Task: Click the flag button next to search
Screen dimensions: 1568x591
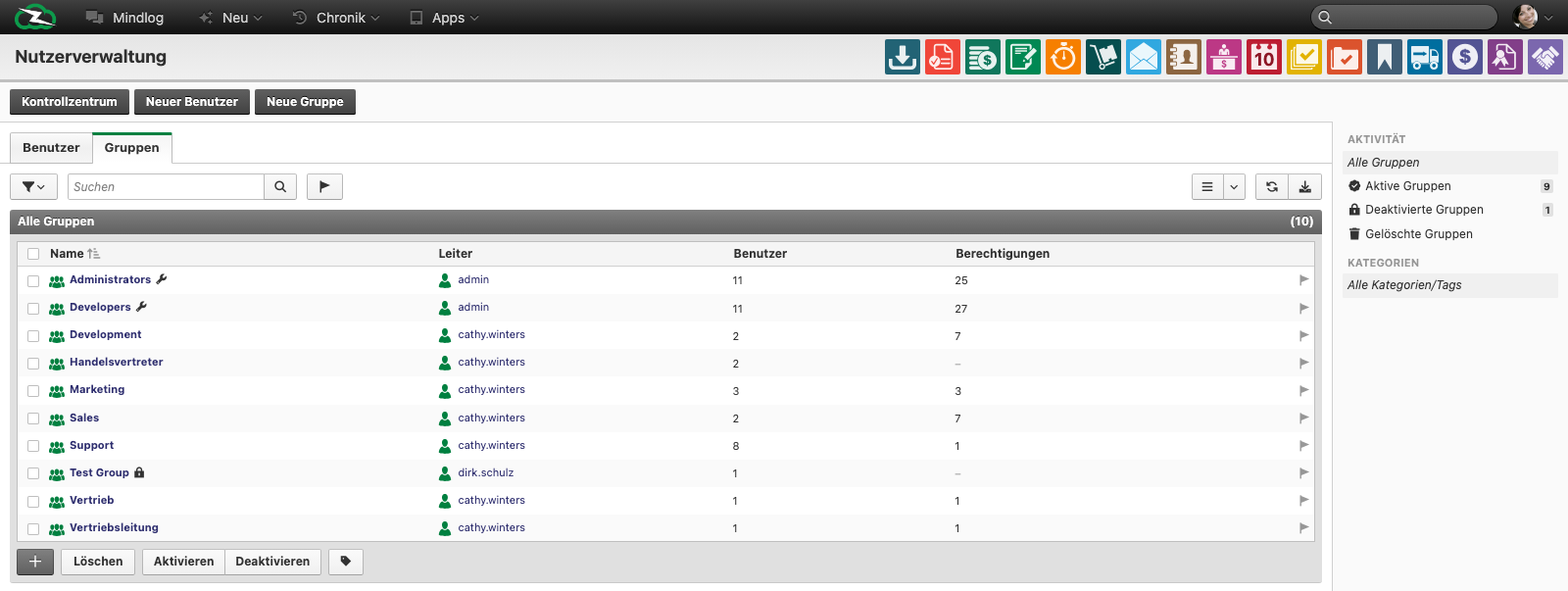Action: pos(324,186)
